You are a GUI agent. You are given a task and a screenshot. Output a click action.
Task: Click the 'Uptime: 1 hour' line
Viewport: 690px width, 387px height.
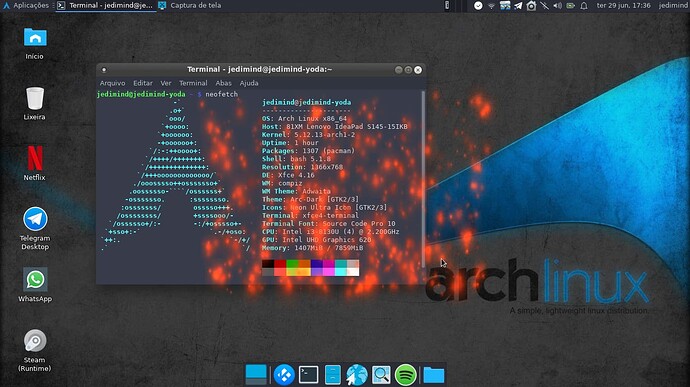[x=290, y=143]
